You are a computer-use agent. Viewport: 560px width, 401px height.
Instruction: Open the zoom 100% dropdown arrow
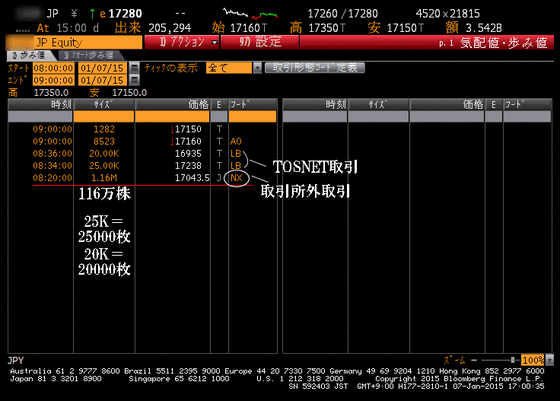[550, 360]
